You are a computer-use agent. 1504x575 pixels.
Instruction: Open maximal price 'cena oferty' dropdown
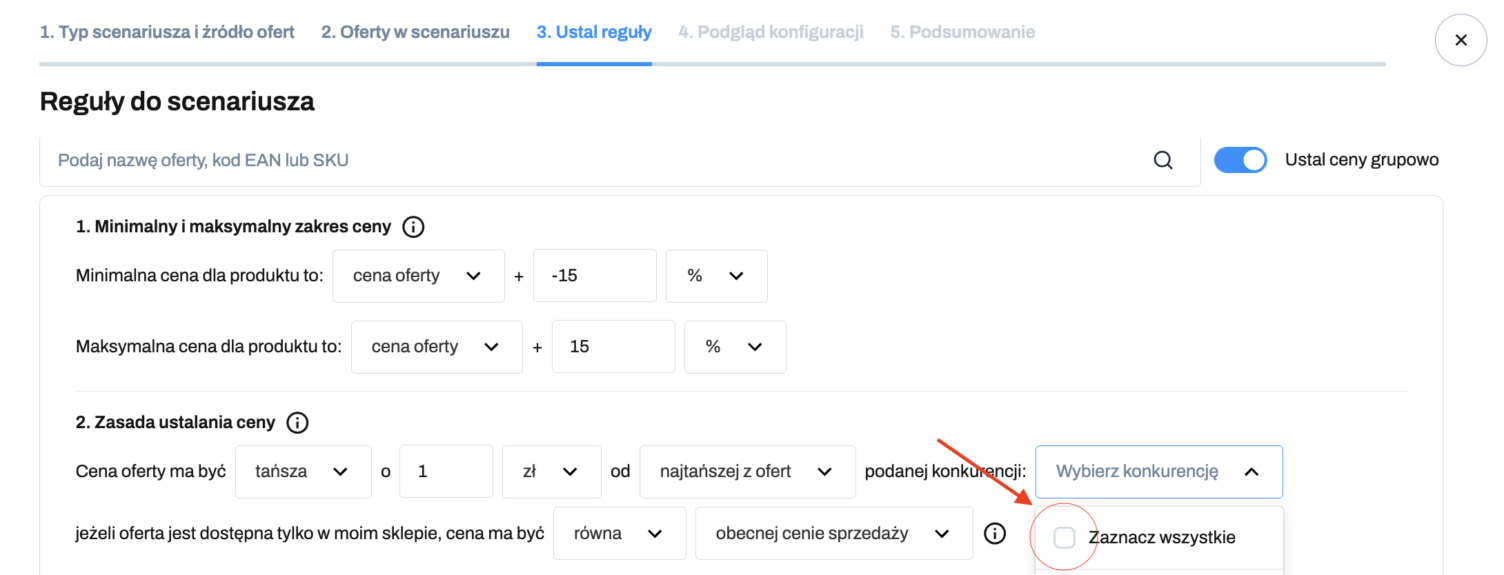436,347
